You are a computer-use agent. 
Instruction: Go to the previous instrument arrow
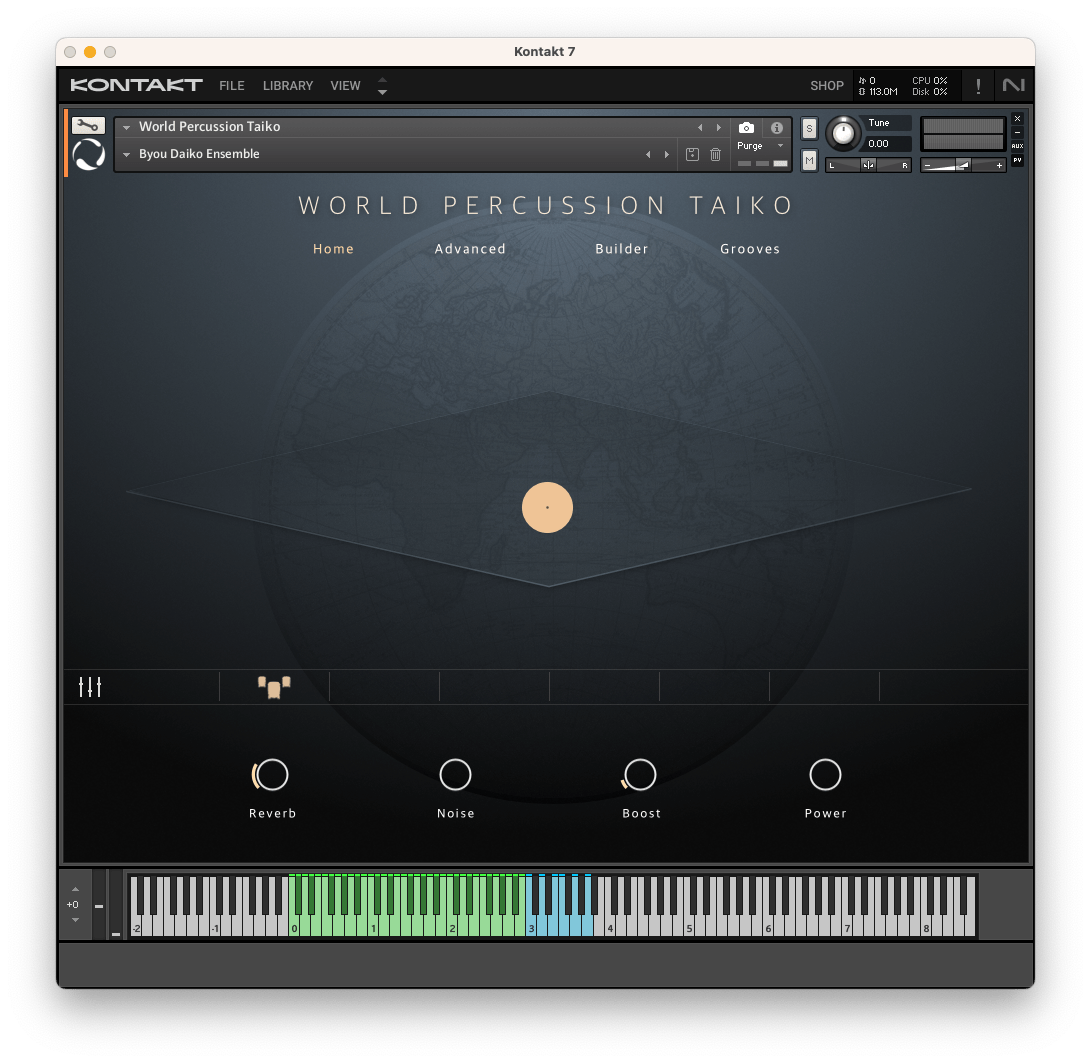point(700,127)
